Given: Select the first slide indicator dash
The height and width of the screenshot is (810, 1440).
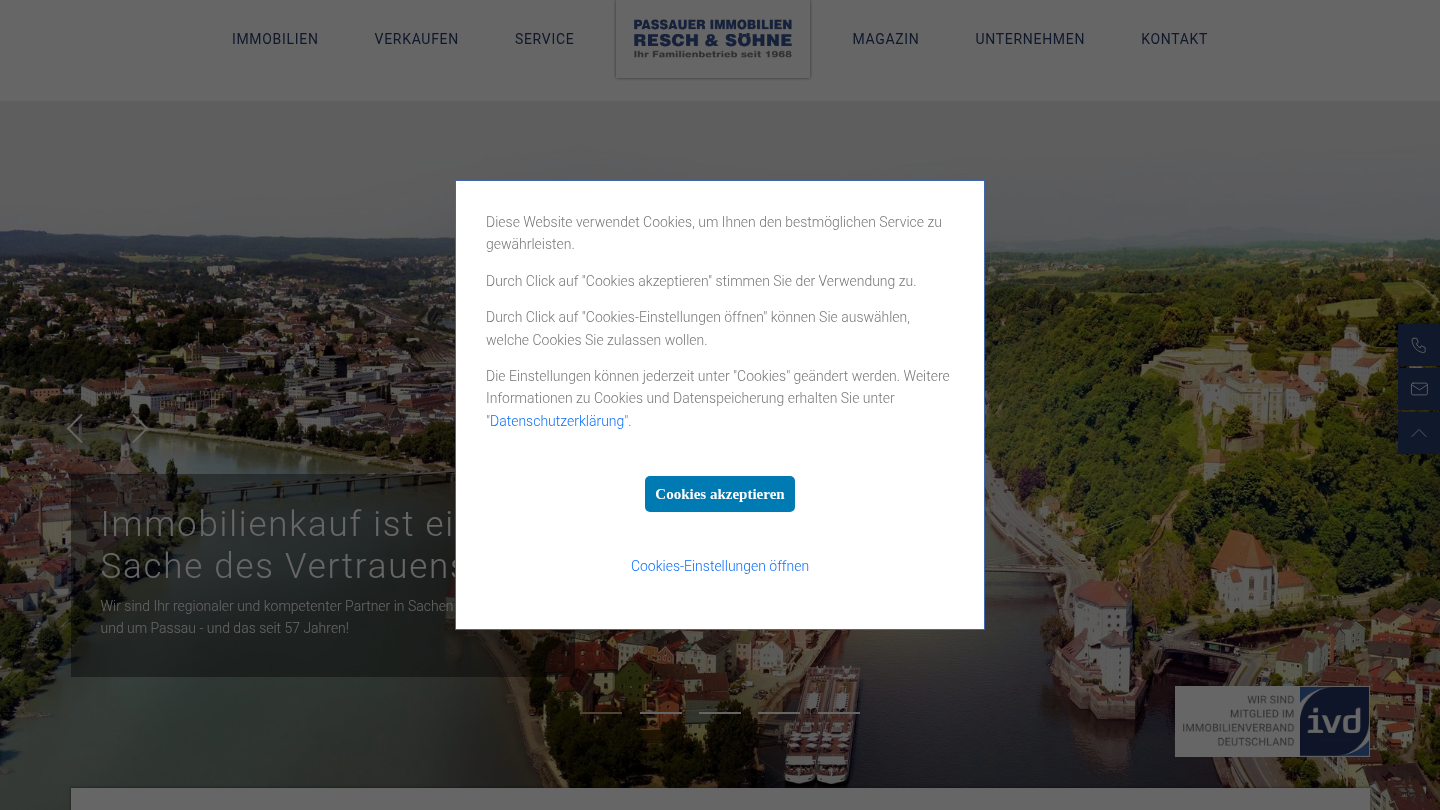Looking at the screenshot, I should click(601, 712).
